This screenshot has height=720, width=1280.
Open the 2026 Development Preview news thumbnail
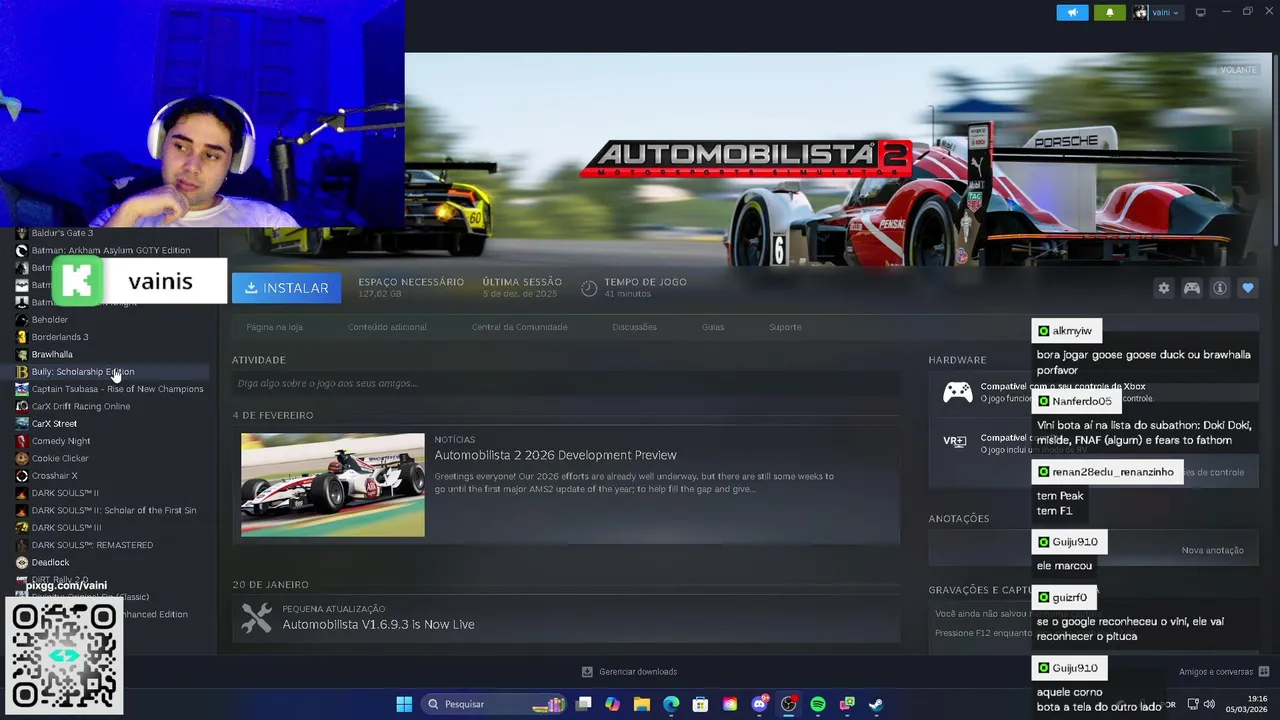332,485
